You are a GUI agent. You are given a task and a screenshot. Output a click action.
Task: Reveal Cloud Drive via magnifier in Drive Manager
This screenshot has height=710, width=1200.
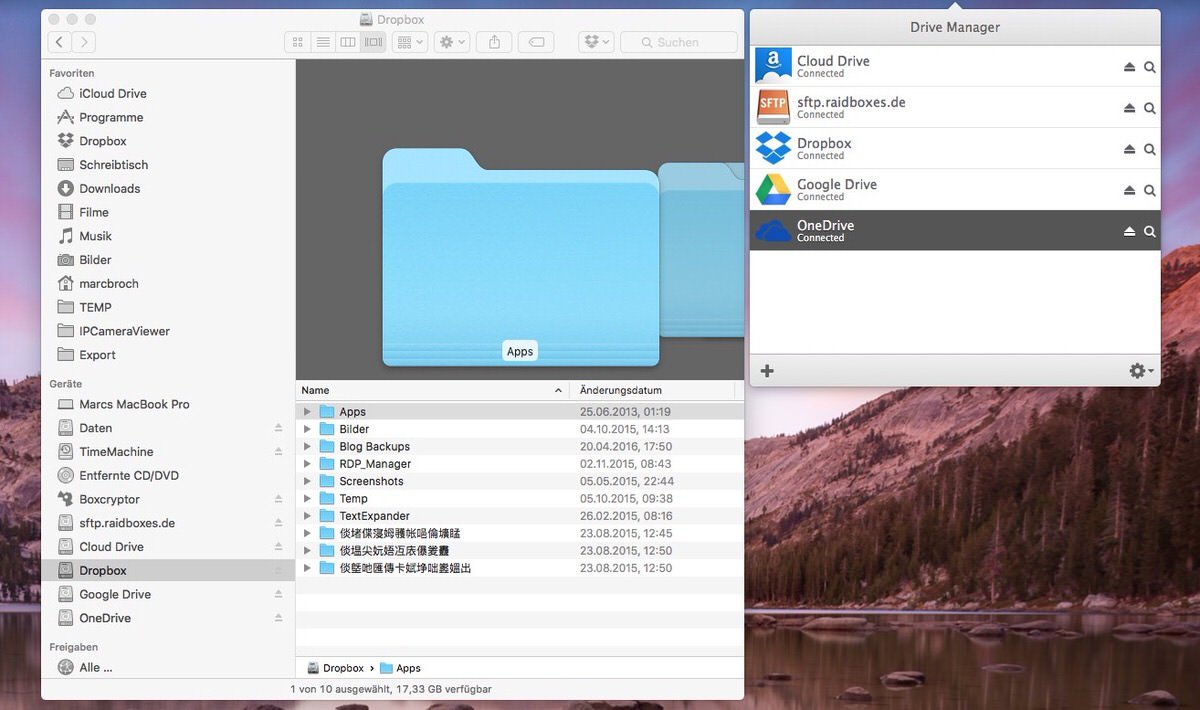point(1150,67)
